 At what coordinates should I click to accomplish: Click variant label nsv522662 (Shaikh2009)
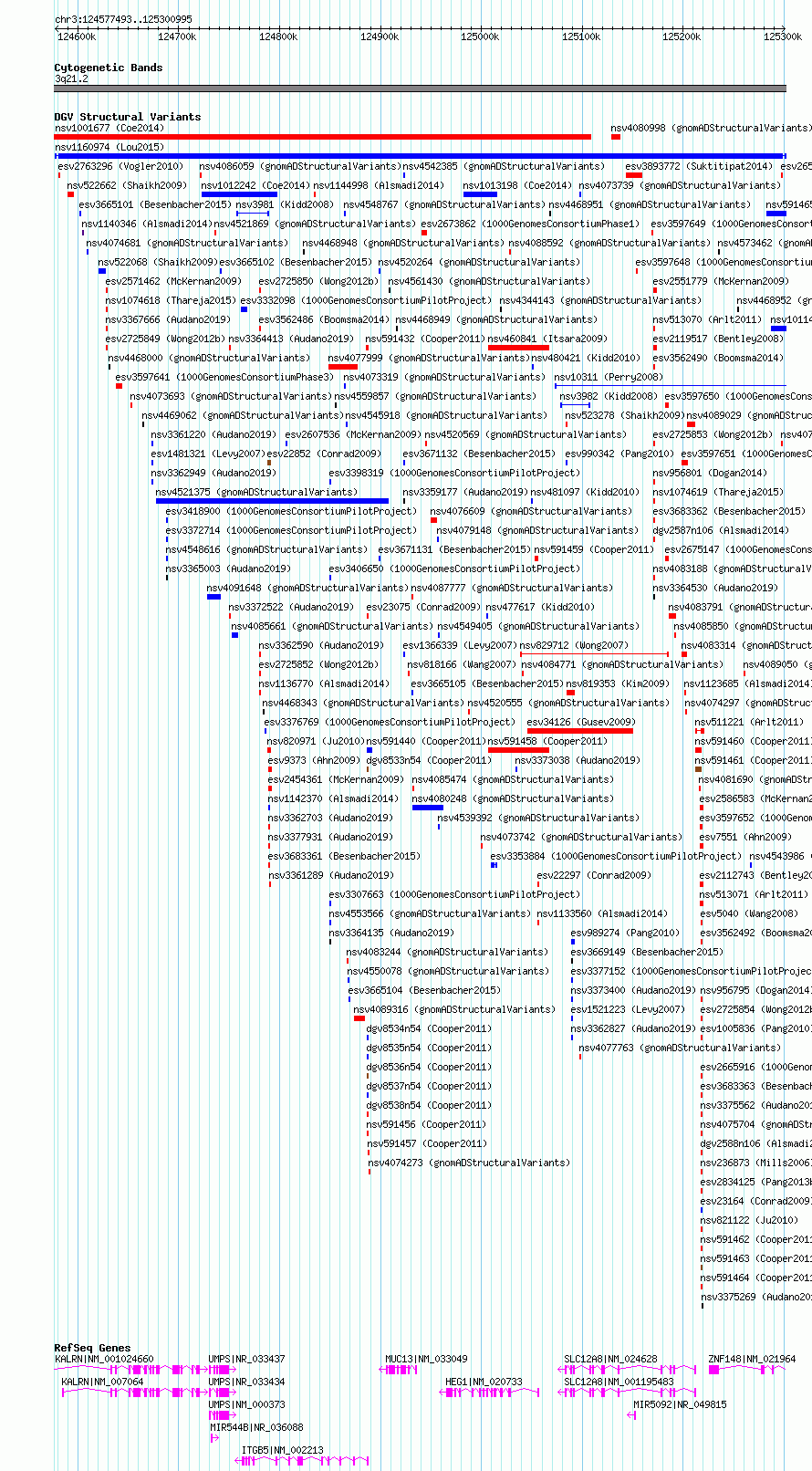tap(127, 185)
